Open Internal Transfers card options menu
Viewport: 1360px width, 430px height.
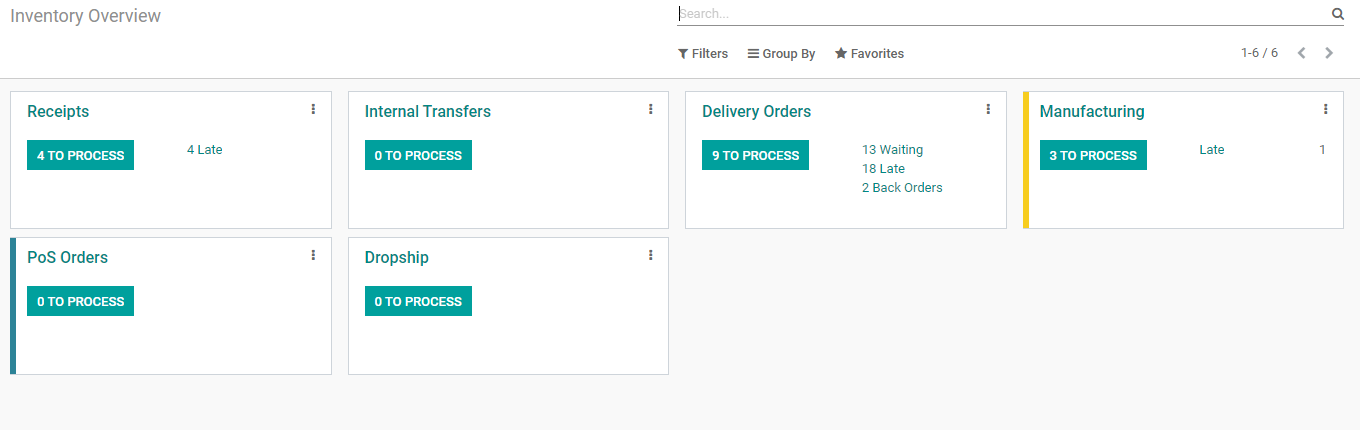click(650, 109)
